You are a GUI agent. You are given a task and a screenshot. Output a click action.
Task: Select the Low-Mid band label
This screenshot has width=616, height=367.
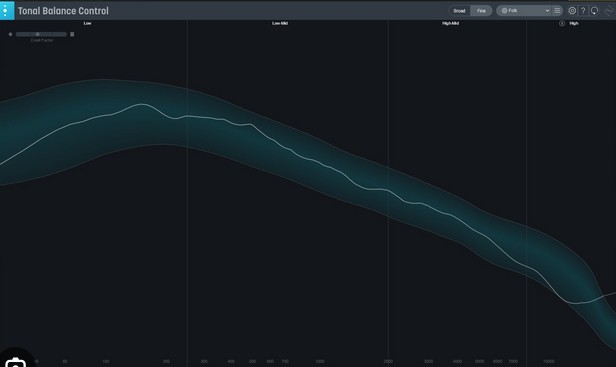coord(280,23)
